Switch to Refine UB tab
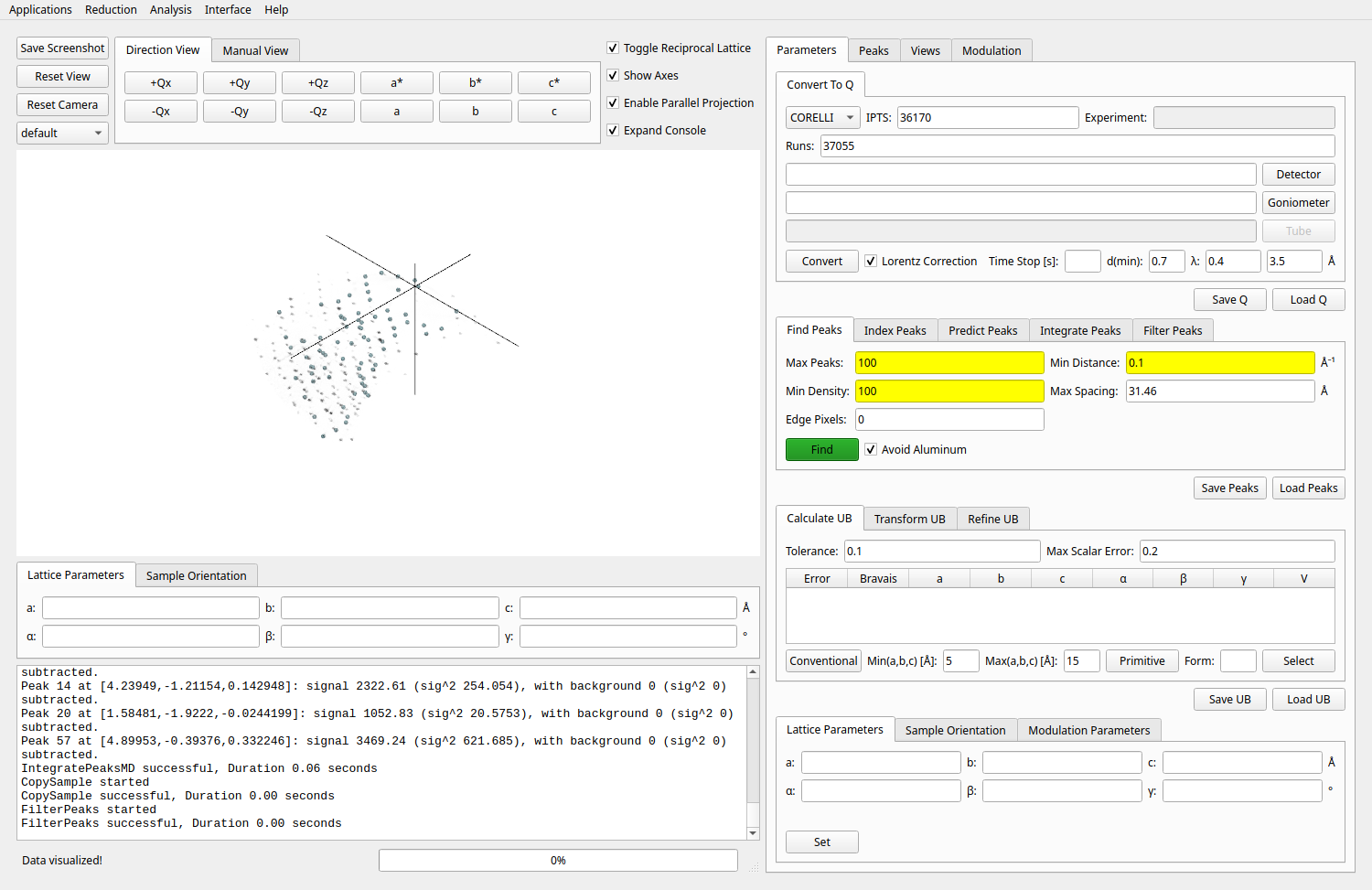The width and height of the screenshot is (1372, 890). pyautogui.click(x=993, y=519)
